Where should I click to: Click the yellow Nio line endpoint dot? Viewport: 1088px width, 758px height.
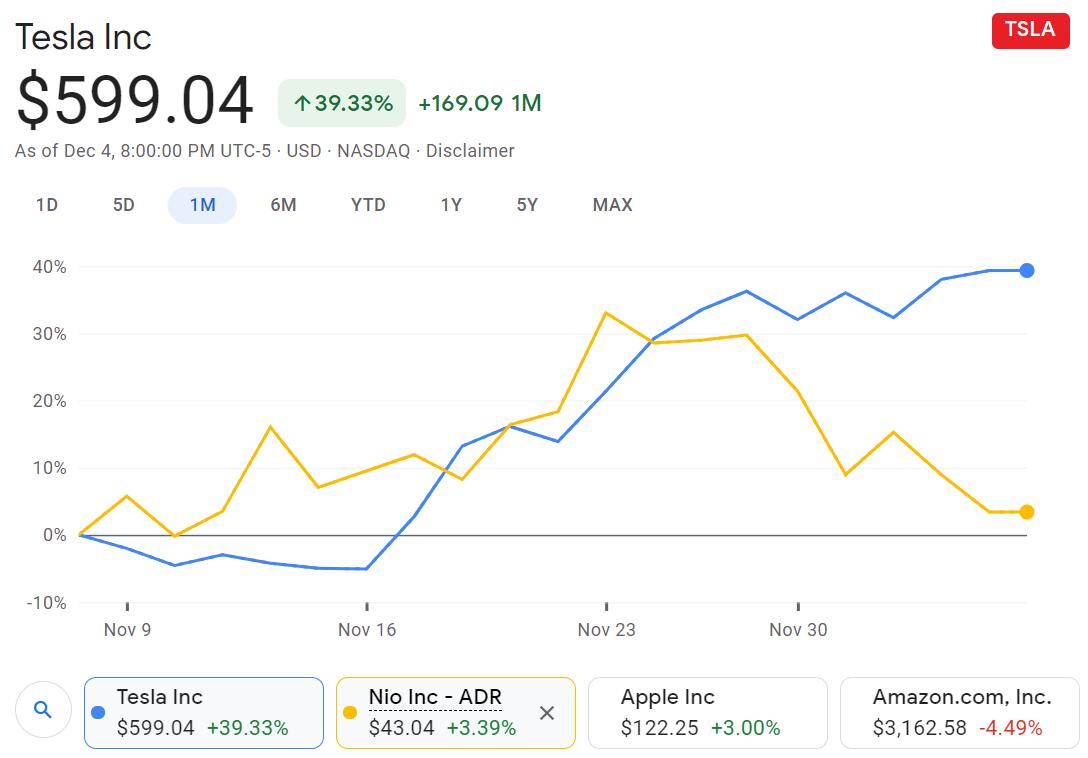[x=1026, y=512]
